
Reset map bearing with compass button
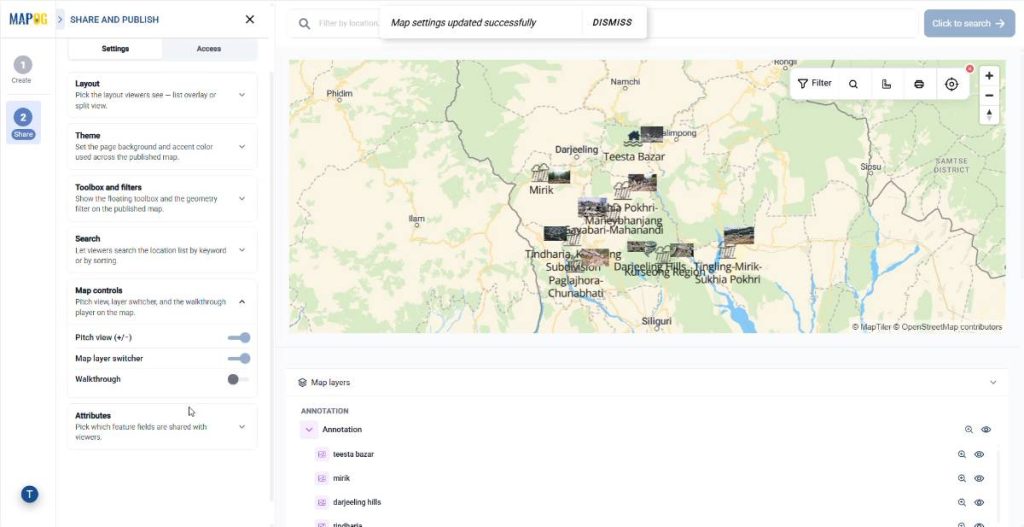(x=989, y=115)
